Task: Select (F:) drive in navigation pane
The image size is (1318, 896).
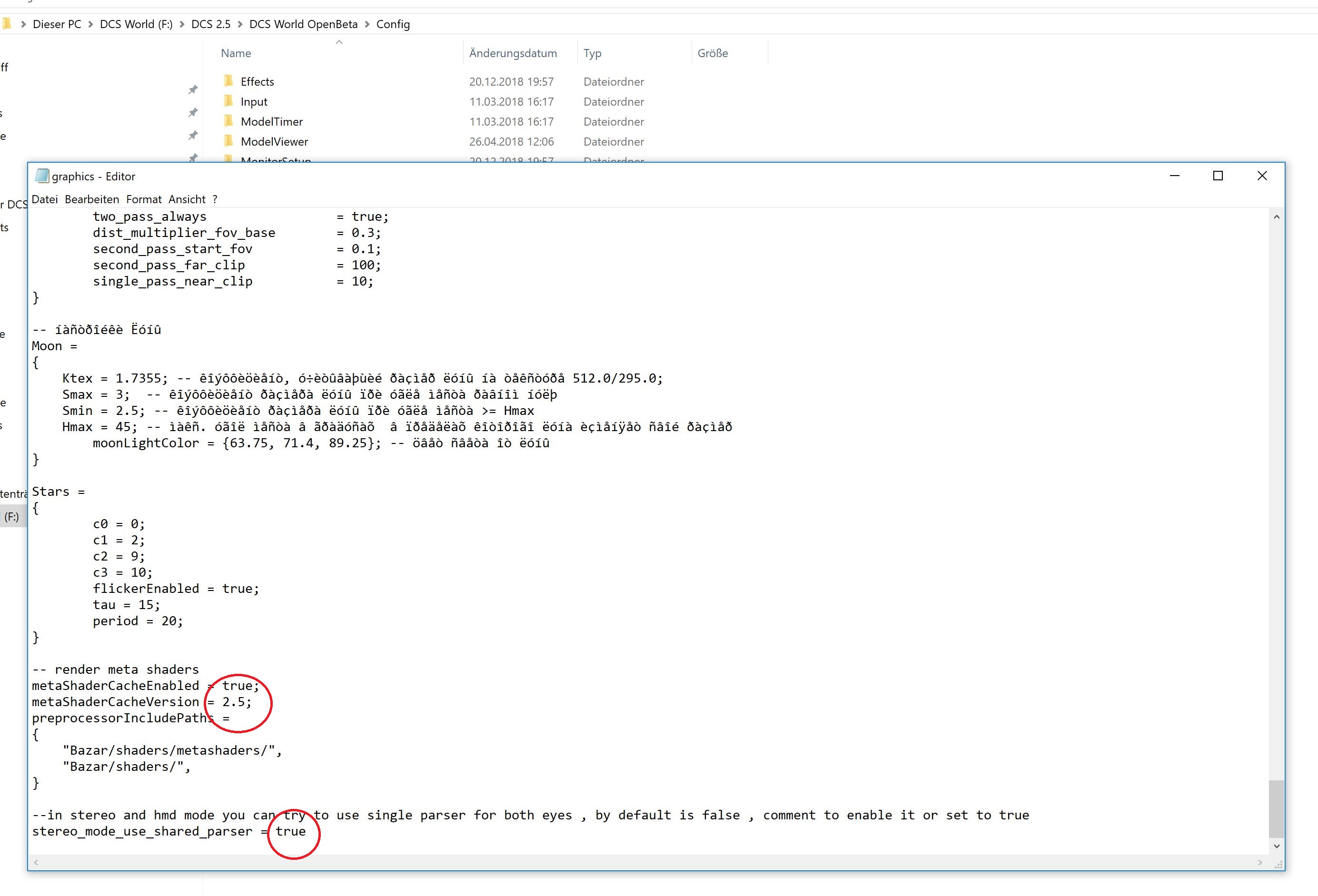Action: [x=11, y=517]
